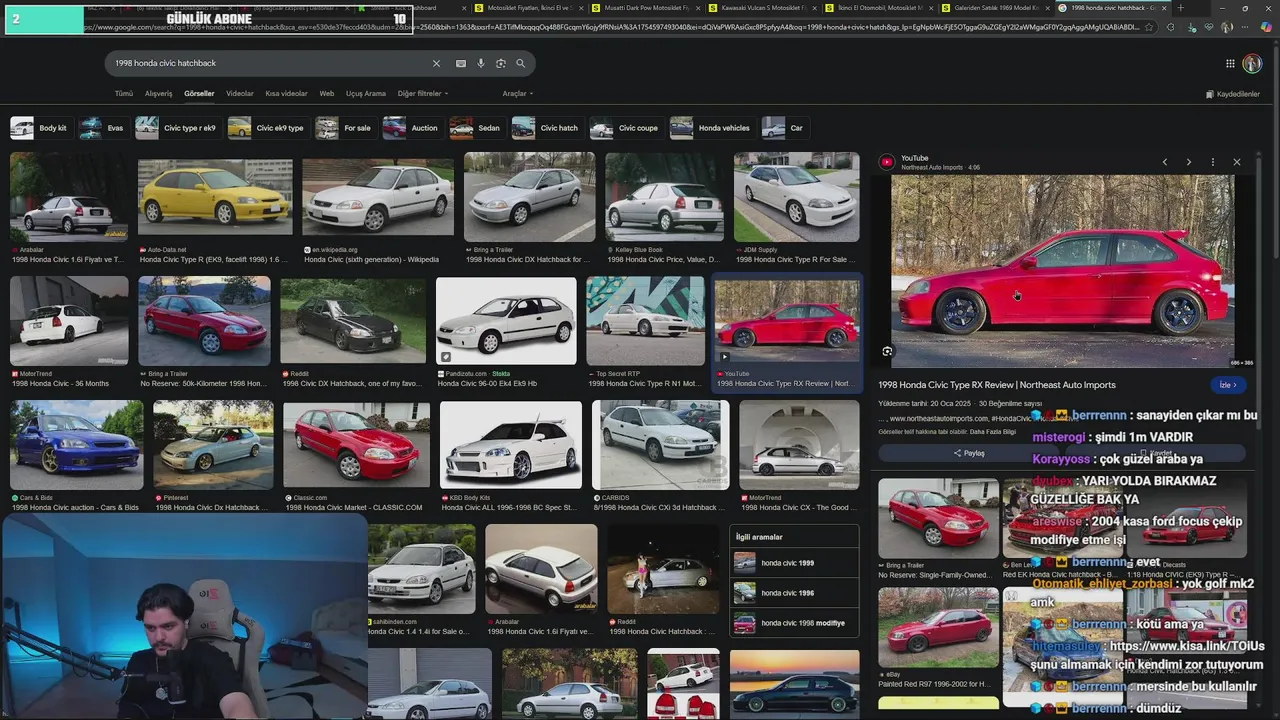The height and width of the screenshot is (720, 1280).
Task: Switch to Galeriden Satılık 1969 Model tab
Action: 996,8
